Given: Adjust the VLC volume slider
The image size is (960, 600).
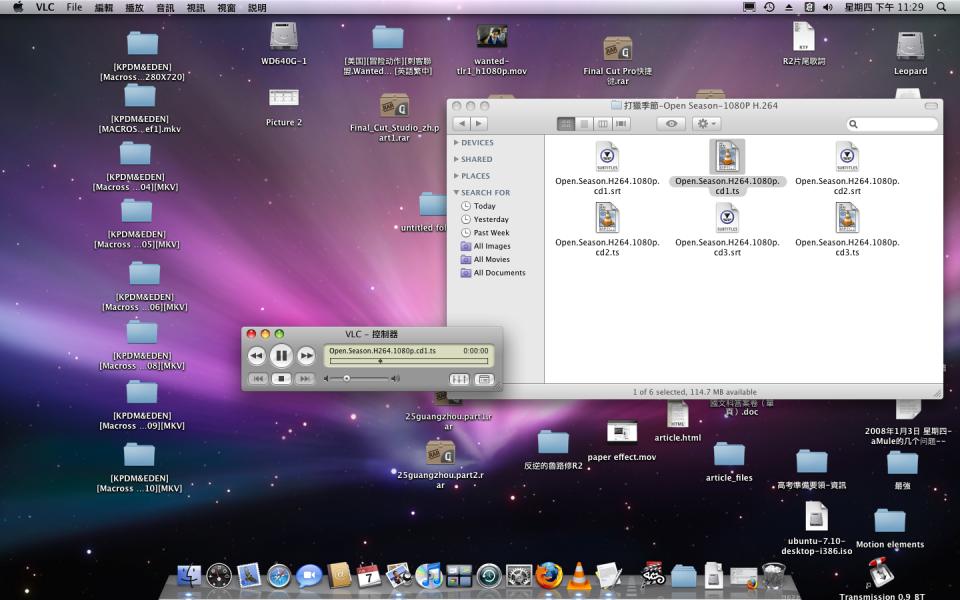Looking at the screenshot, I should point(360,379).
